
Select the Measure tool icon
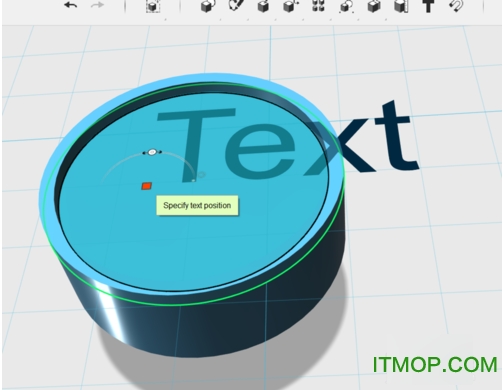[401, 6]
